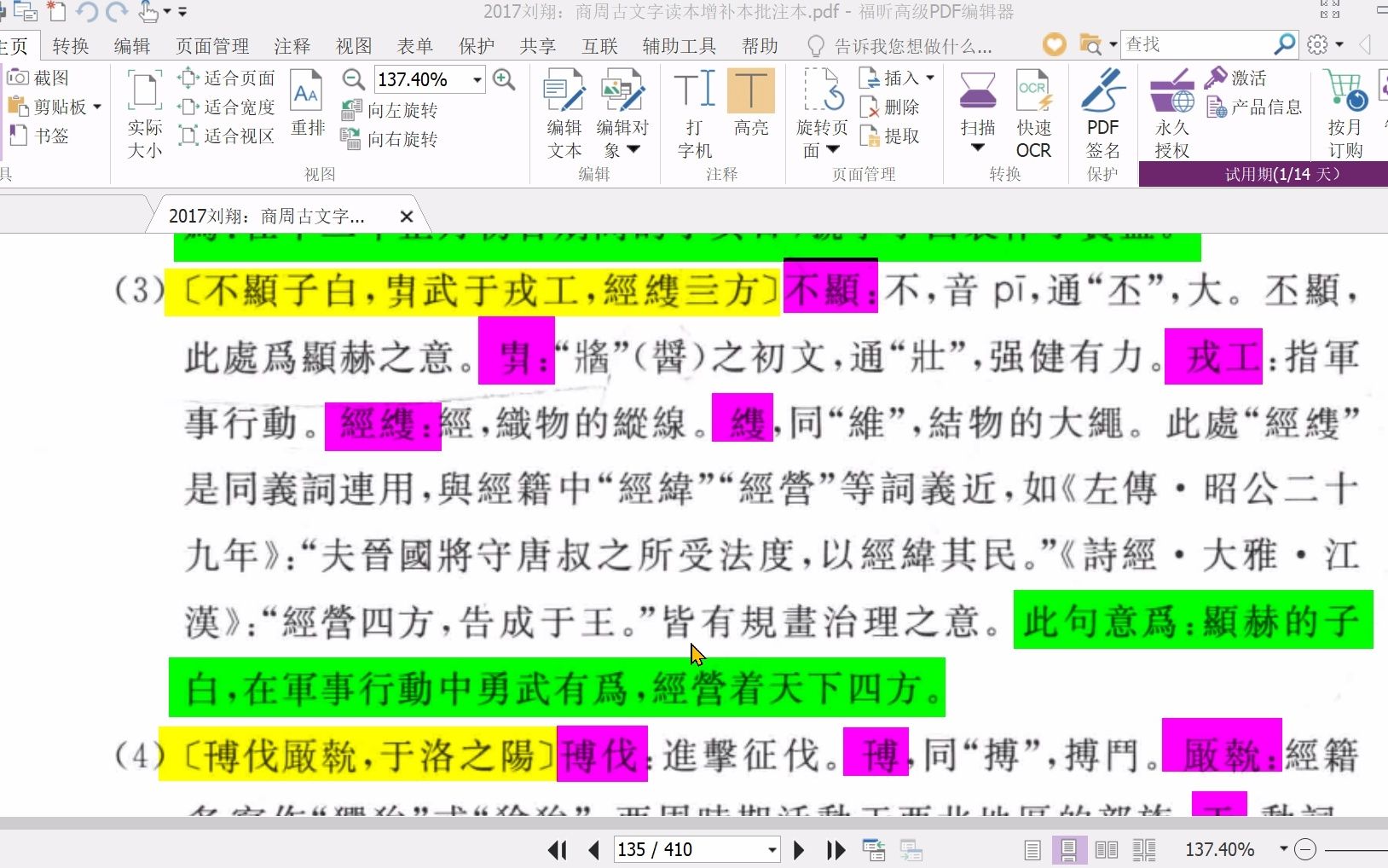This screenshot has width=1388, height=868.
Task: Click the 试用期(1/14 天) trial banner
Action: pyautogui.click(x=1264, y=174)
